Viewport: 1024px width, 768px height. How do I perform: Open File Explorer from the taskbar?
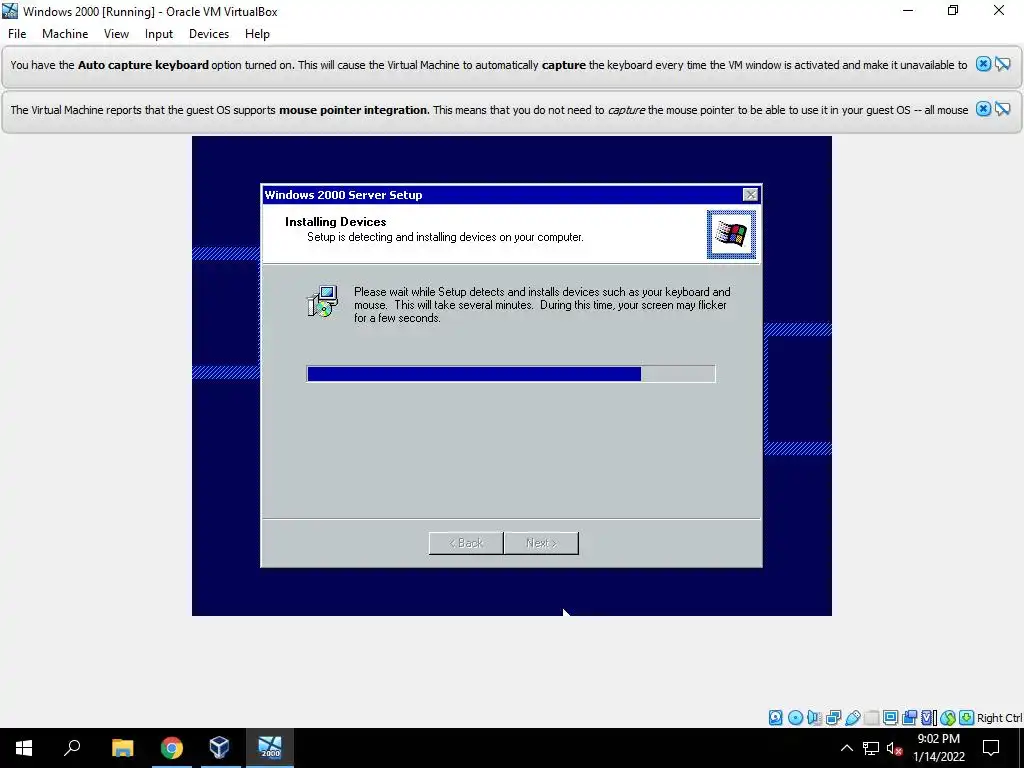pos(122,748)
